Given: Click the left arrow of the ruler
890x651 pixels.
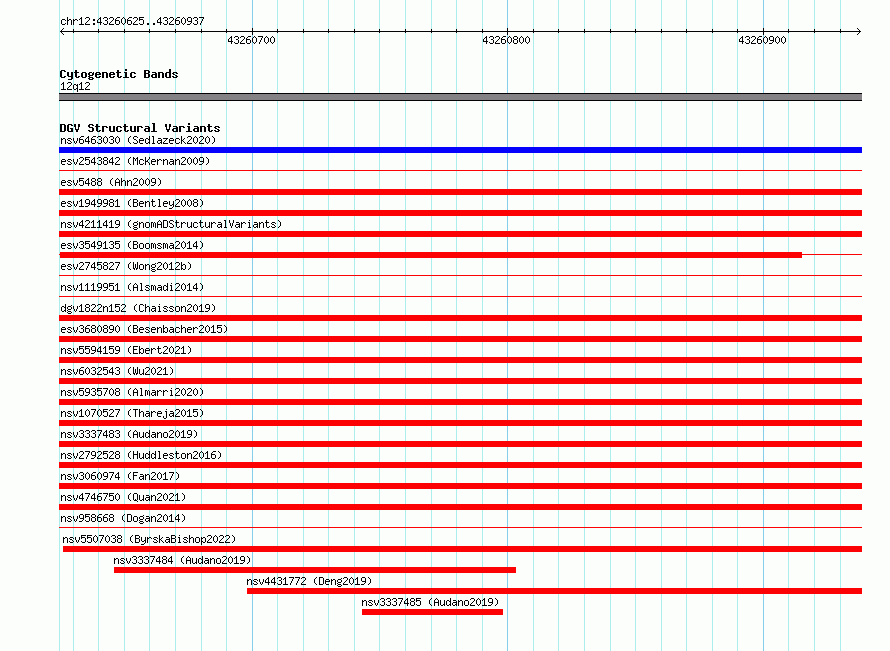Looking at the screenshot, I should [63, 31].
